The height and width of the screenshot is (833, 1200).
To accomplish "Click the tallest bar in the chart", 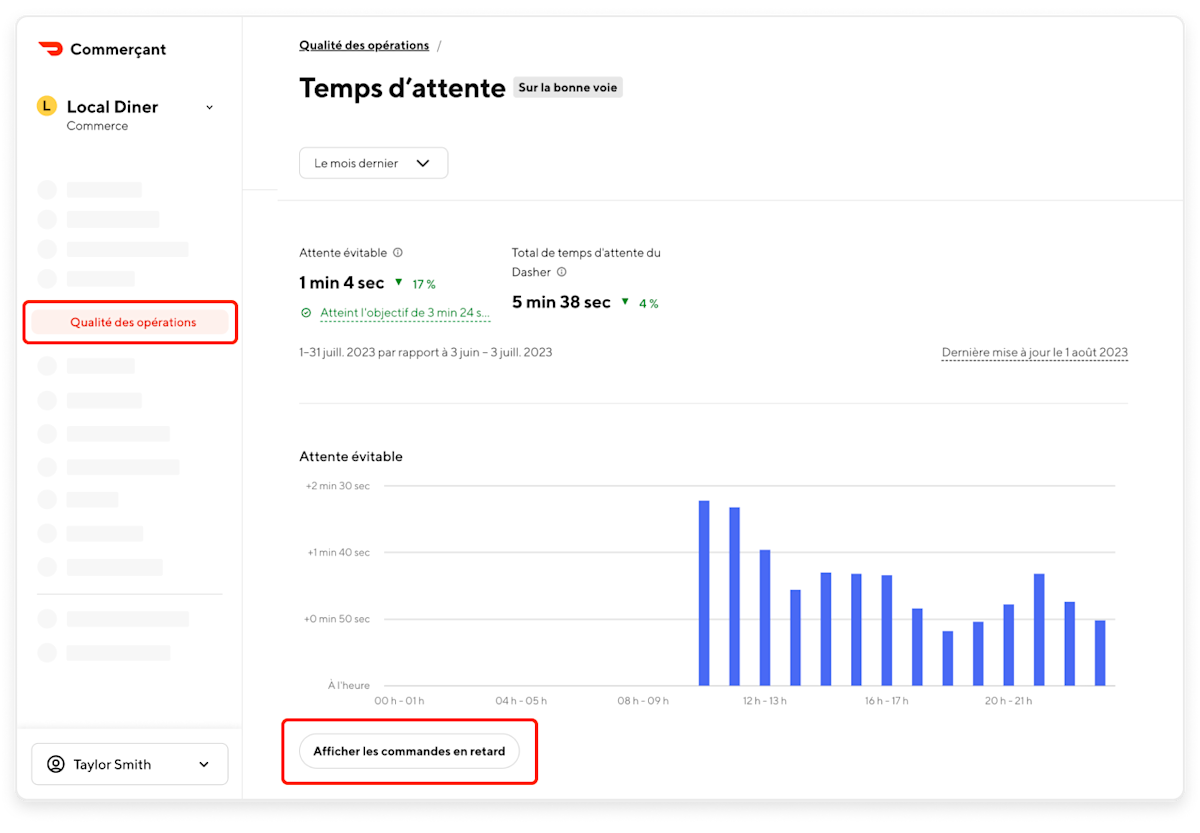I will [x=704, y=593].
